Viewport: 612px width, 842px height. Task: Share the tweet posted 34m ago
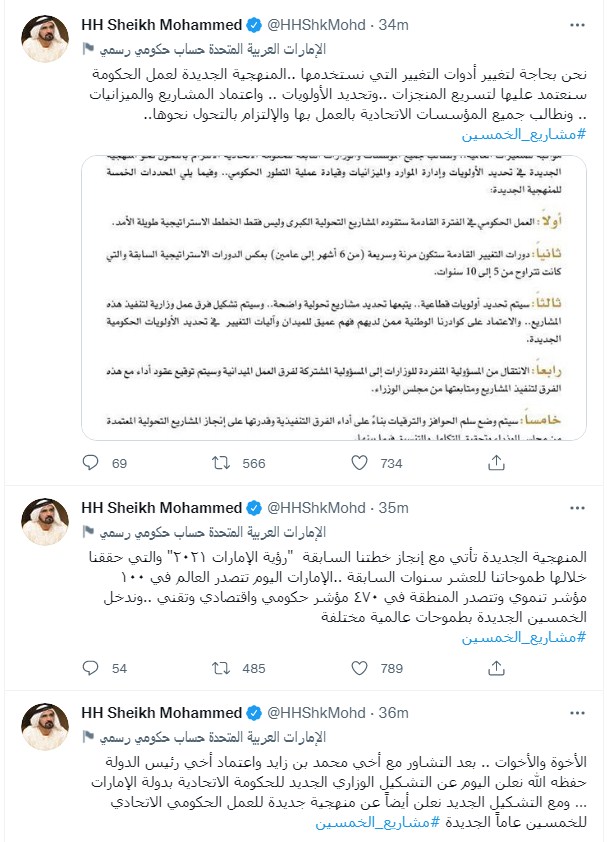[494, 463]
